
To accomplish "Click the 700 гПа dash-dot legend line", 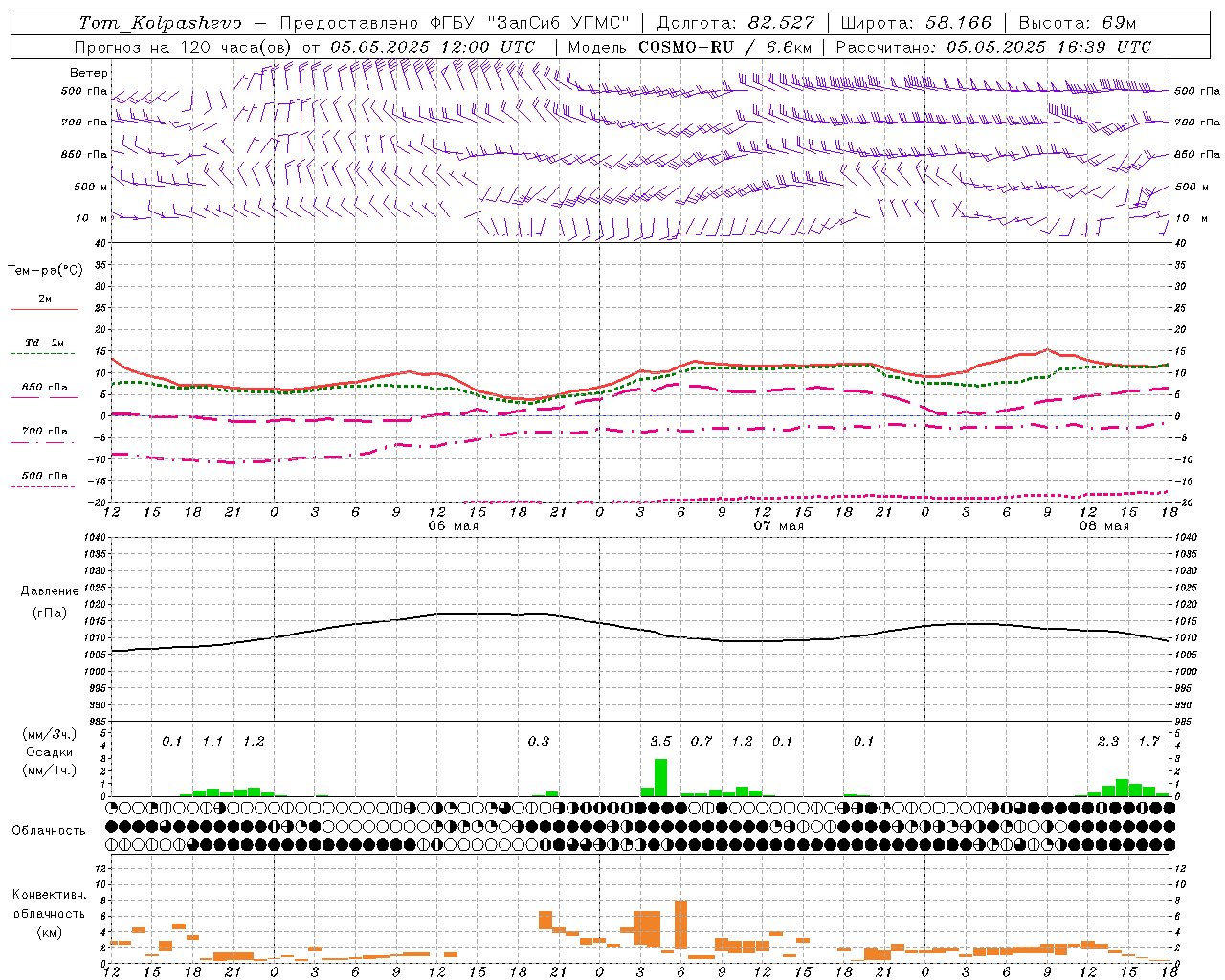I will click(x=42, y=442).
